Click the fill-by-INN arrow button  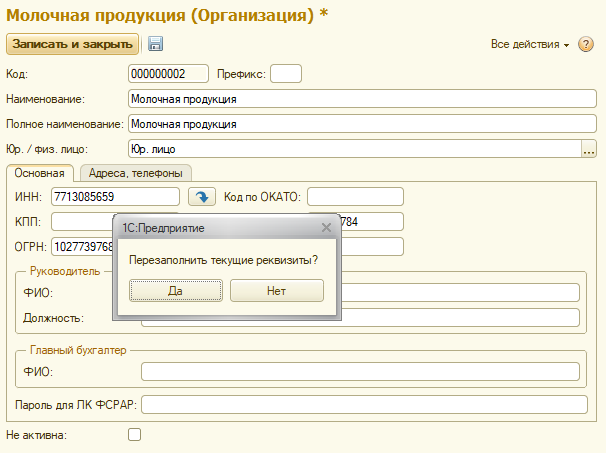[201, 197]
